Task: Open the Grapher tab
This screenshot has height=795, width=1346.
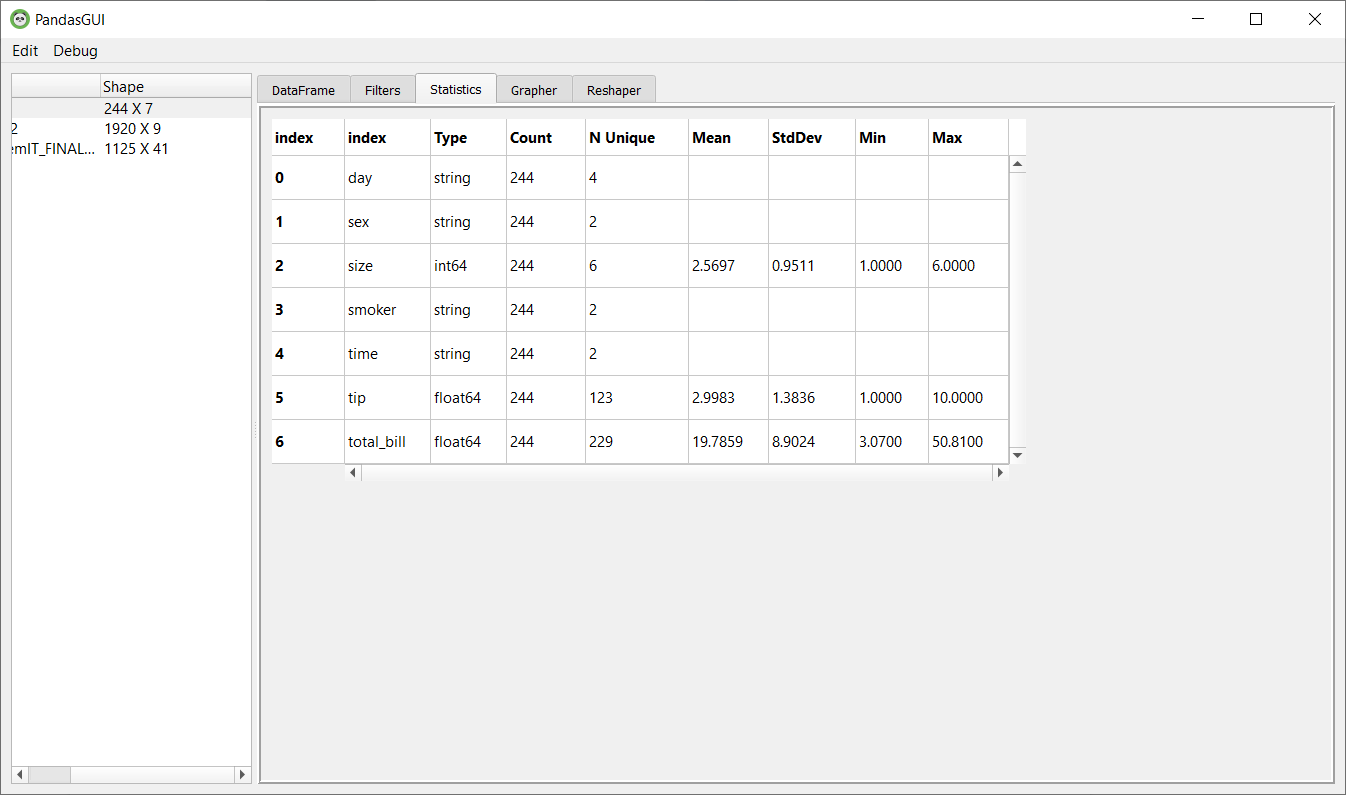Action: coord(534,89)
